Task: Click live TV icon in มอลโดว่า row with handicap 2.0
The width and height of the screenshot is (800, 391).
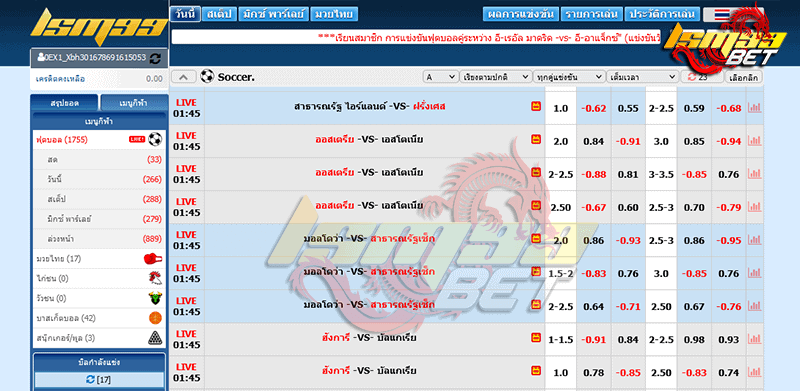Action: [536, 238]
